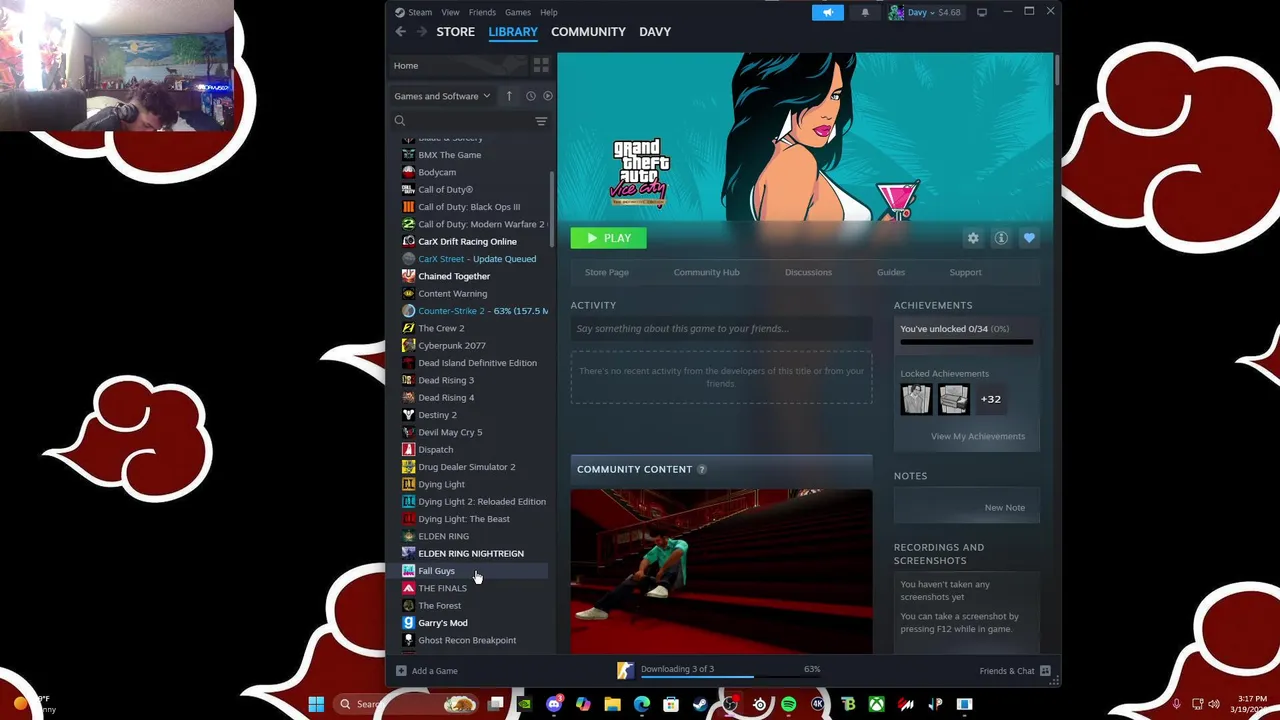Switch to the STORE tab
1280x720 pixels.
tap(455, 32)
